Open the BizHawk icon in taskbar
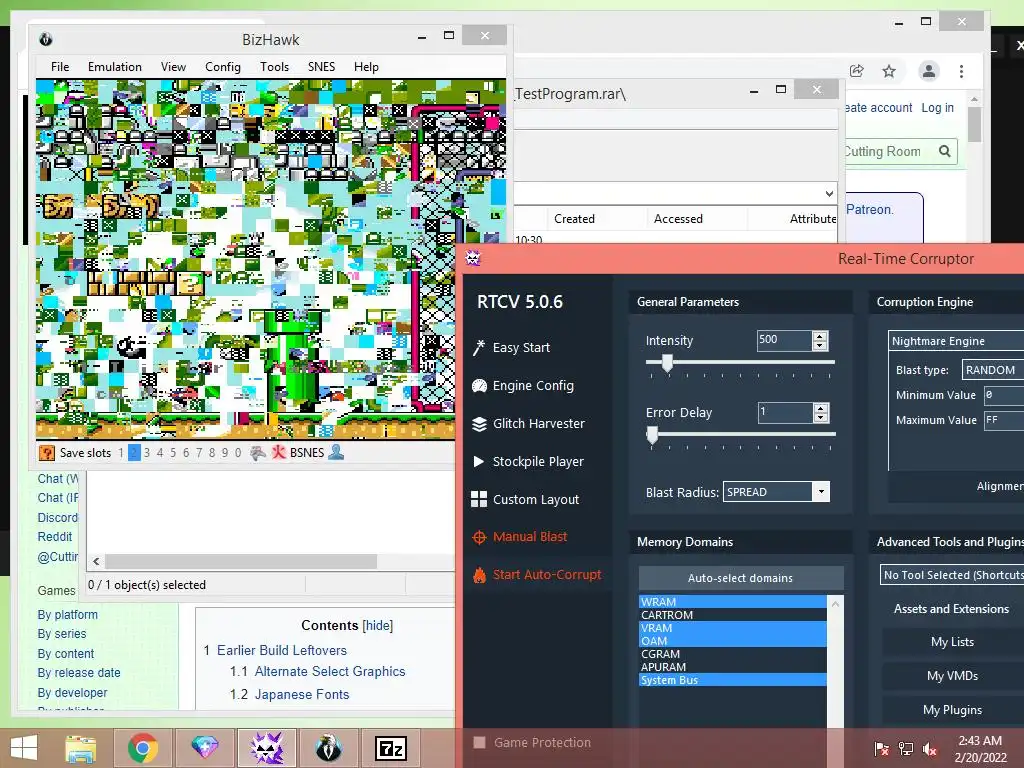 point(328,748)
